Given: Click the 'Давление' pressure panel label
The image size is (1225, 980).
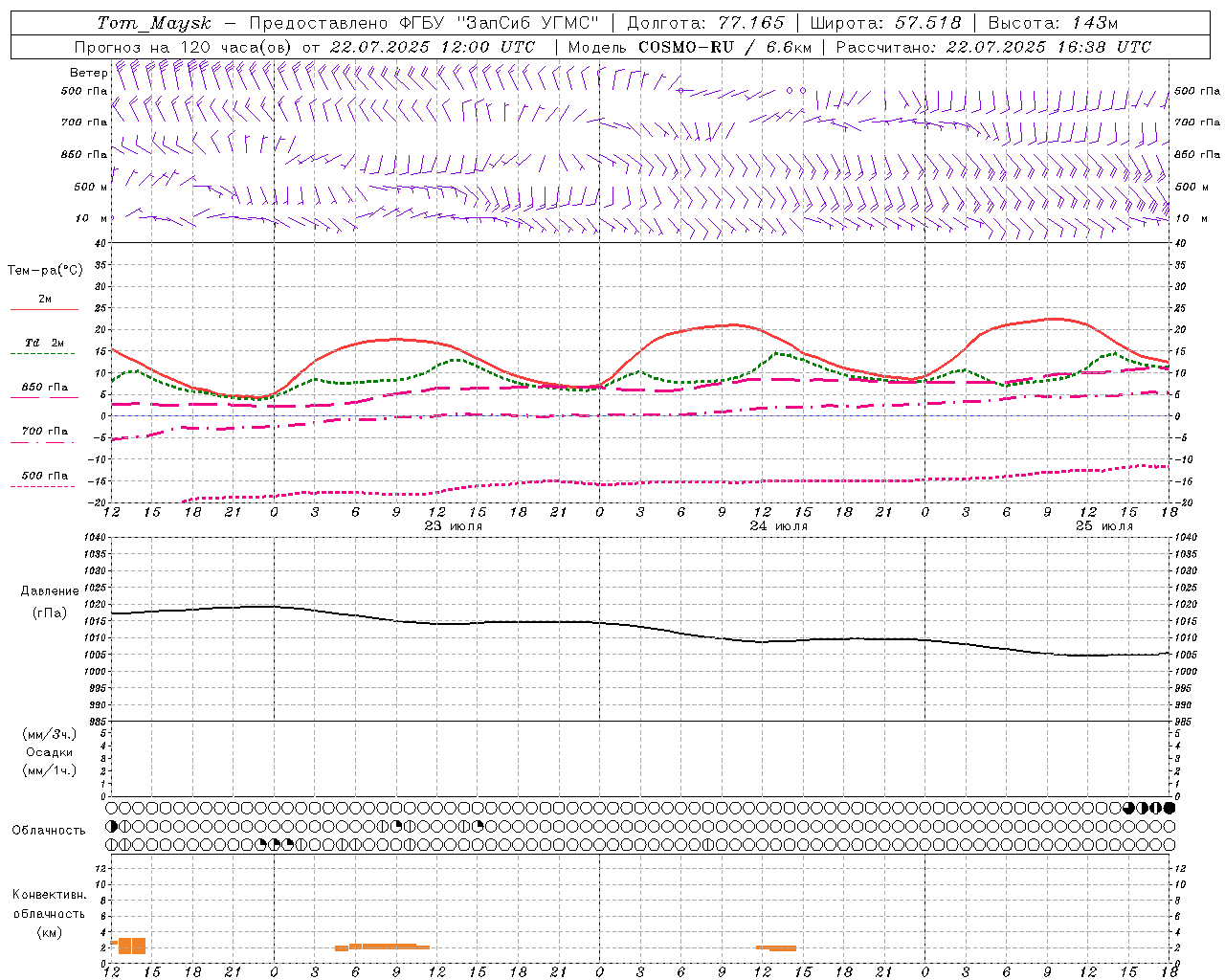Looking at the screenshot, I should [50, 591].
